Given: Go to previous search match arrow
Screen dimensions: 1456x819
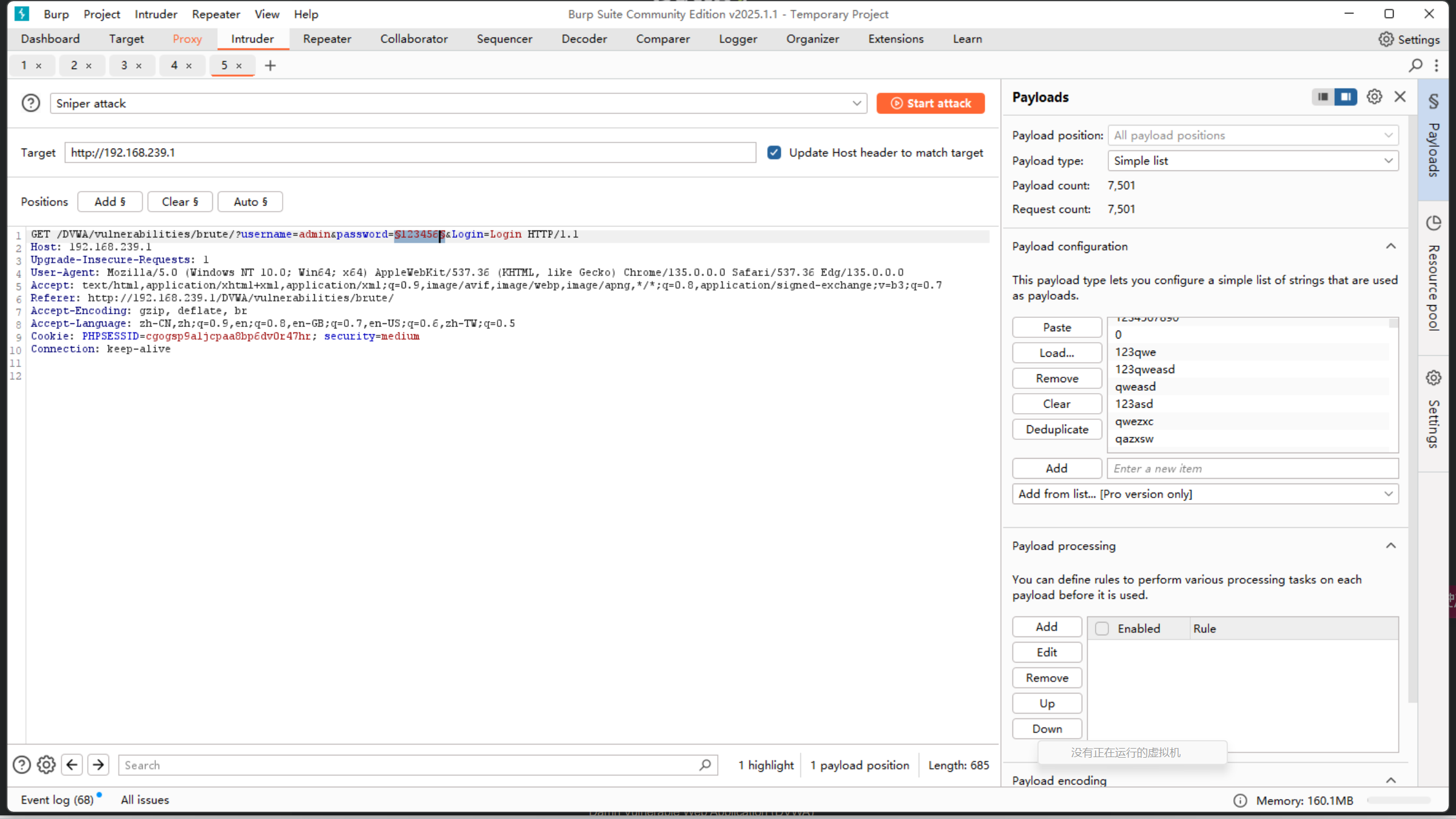Looking at the screenshot, I should (72, 765).
